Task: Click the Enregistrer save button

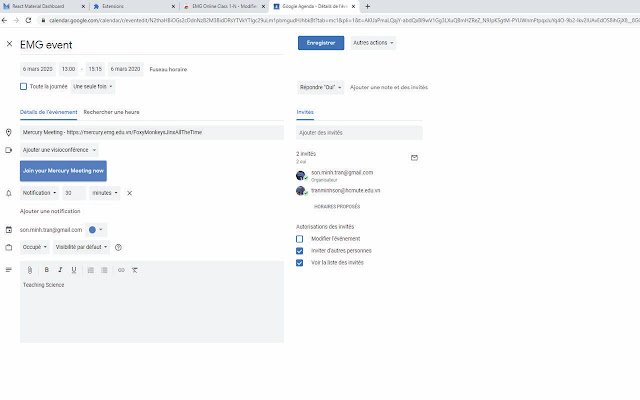Action: coord(321,43)
